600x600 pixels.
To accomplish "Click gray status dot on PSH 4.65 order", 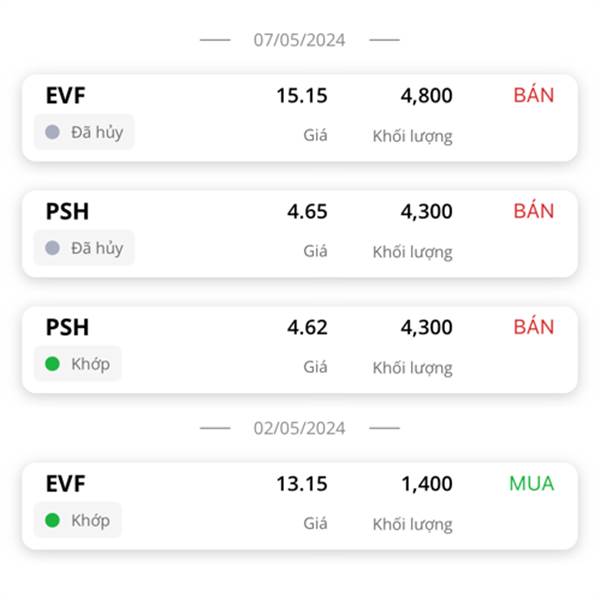I will point(52,248).
